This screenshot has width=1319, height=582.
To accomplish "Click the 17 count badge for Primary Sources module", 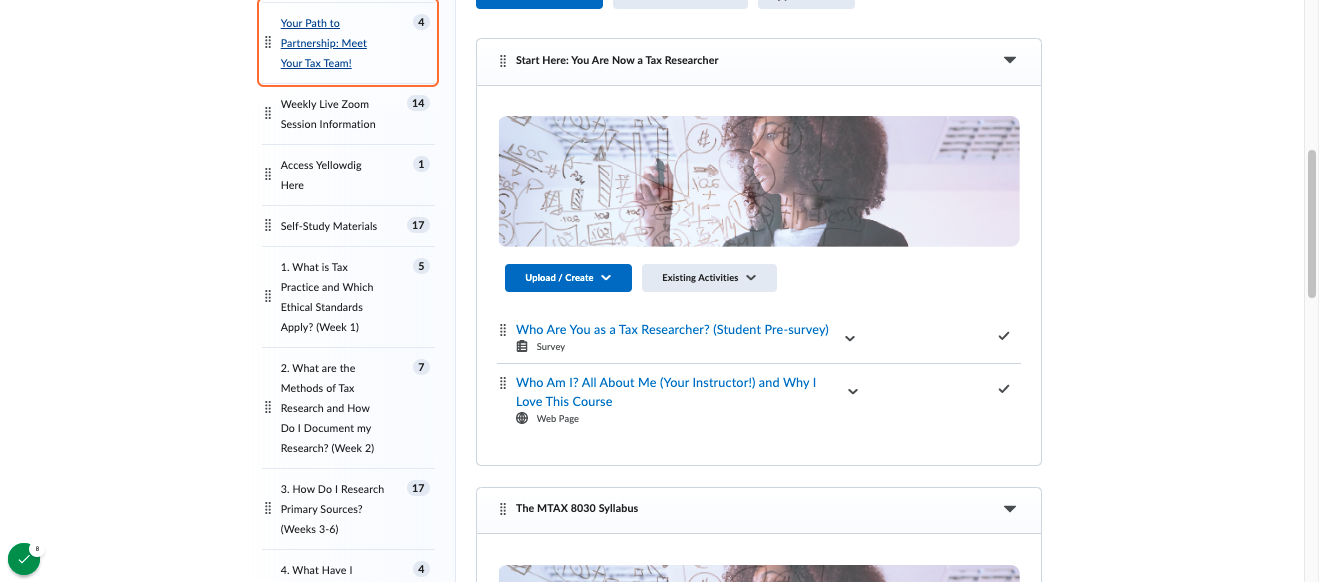I will 418,488.
